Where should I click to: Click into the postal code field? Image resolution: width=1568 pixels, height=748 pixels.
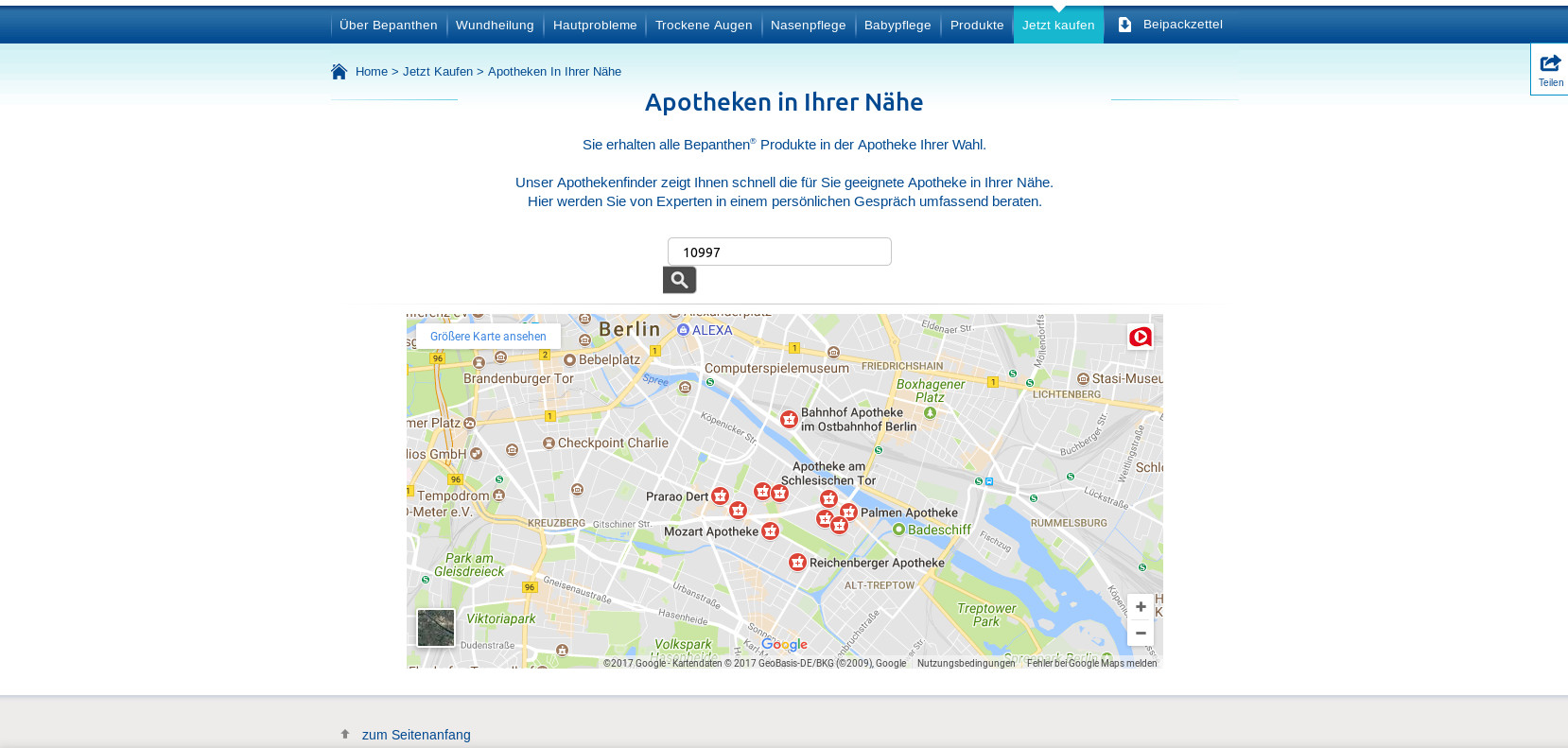779,252
